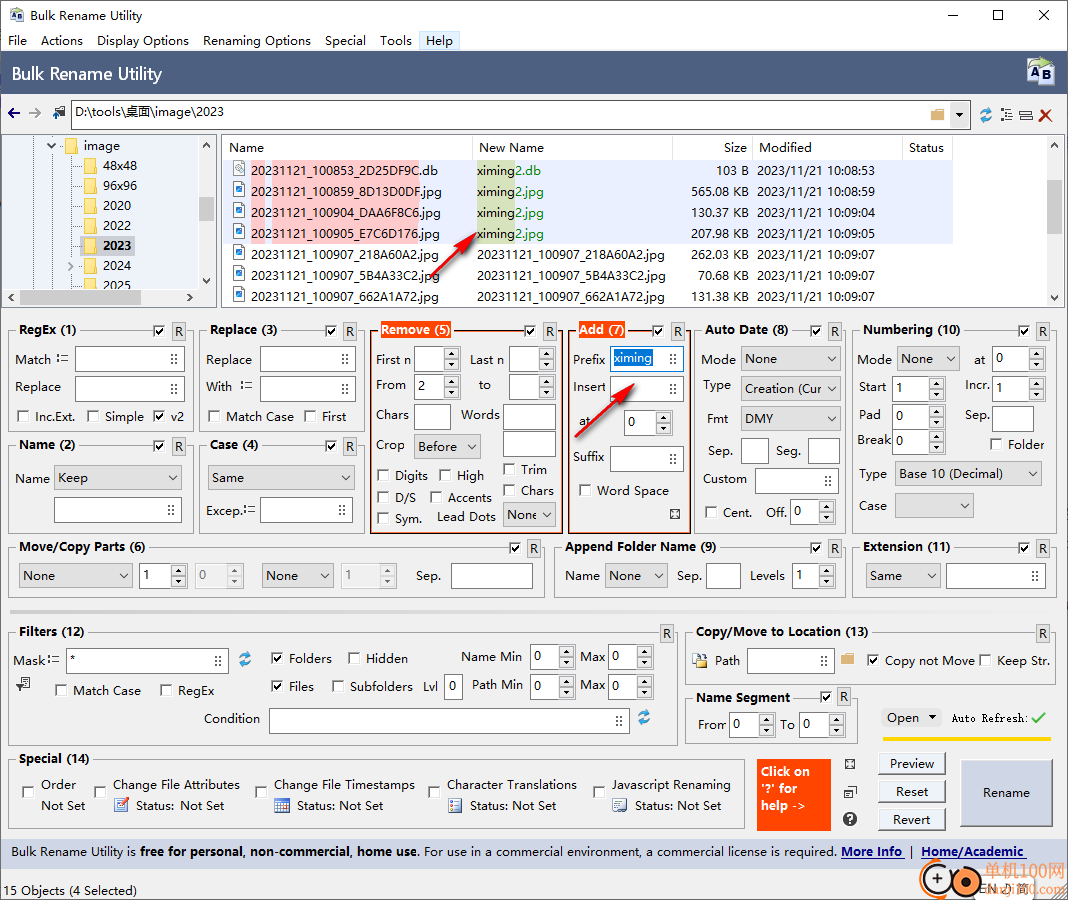Click the refresh icon next to Condition field
1068x900 pixels.
click(x=644, y=717)
